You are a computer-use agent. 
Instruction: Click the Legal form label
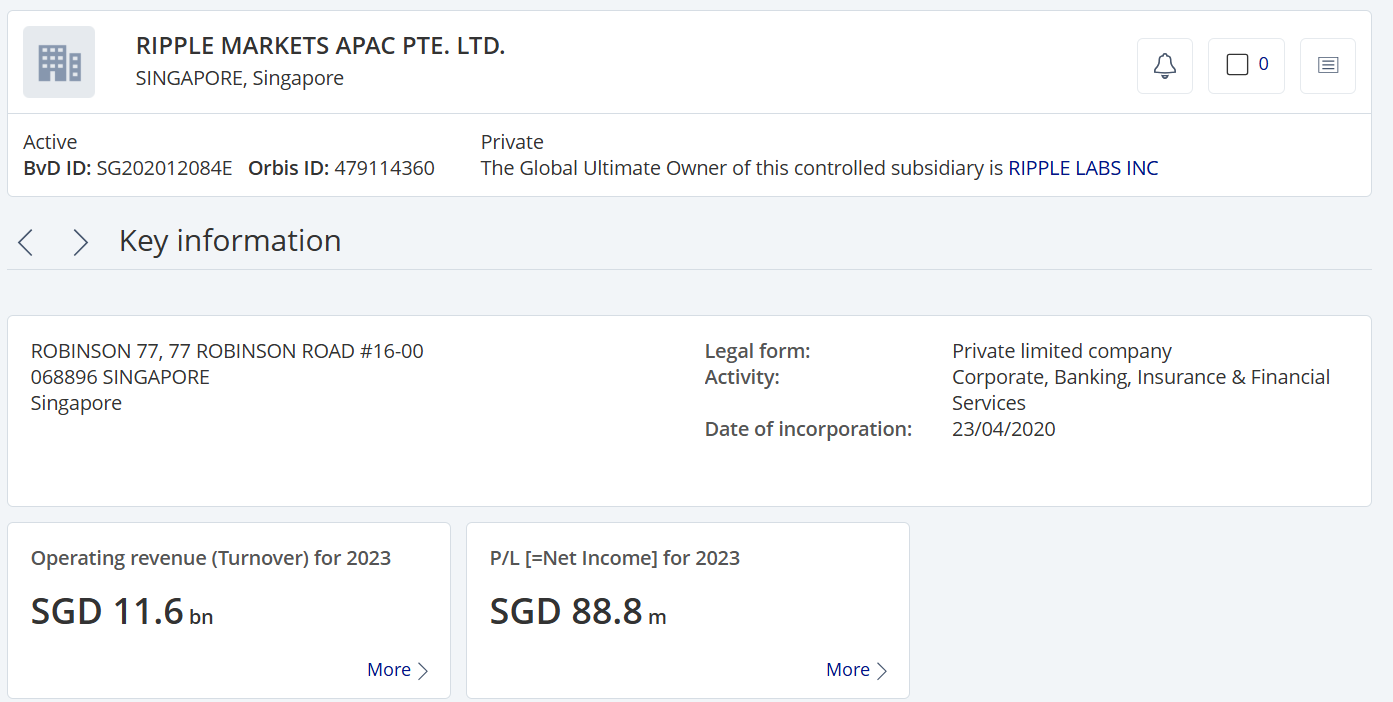pos(757,351)
